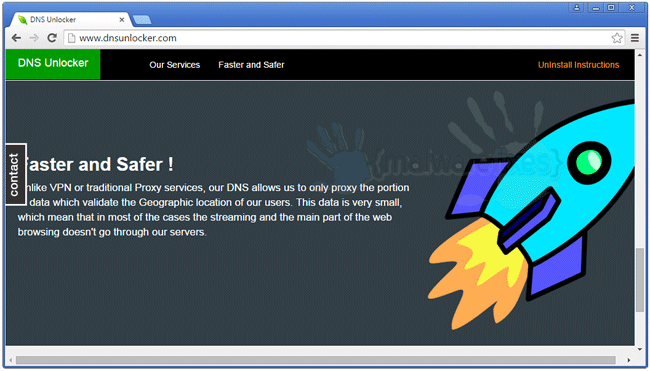Click the horizontal scrollbar thumb
This screenshot has width=650, height=371.
click(315, 360)
